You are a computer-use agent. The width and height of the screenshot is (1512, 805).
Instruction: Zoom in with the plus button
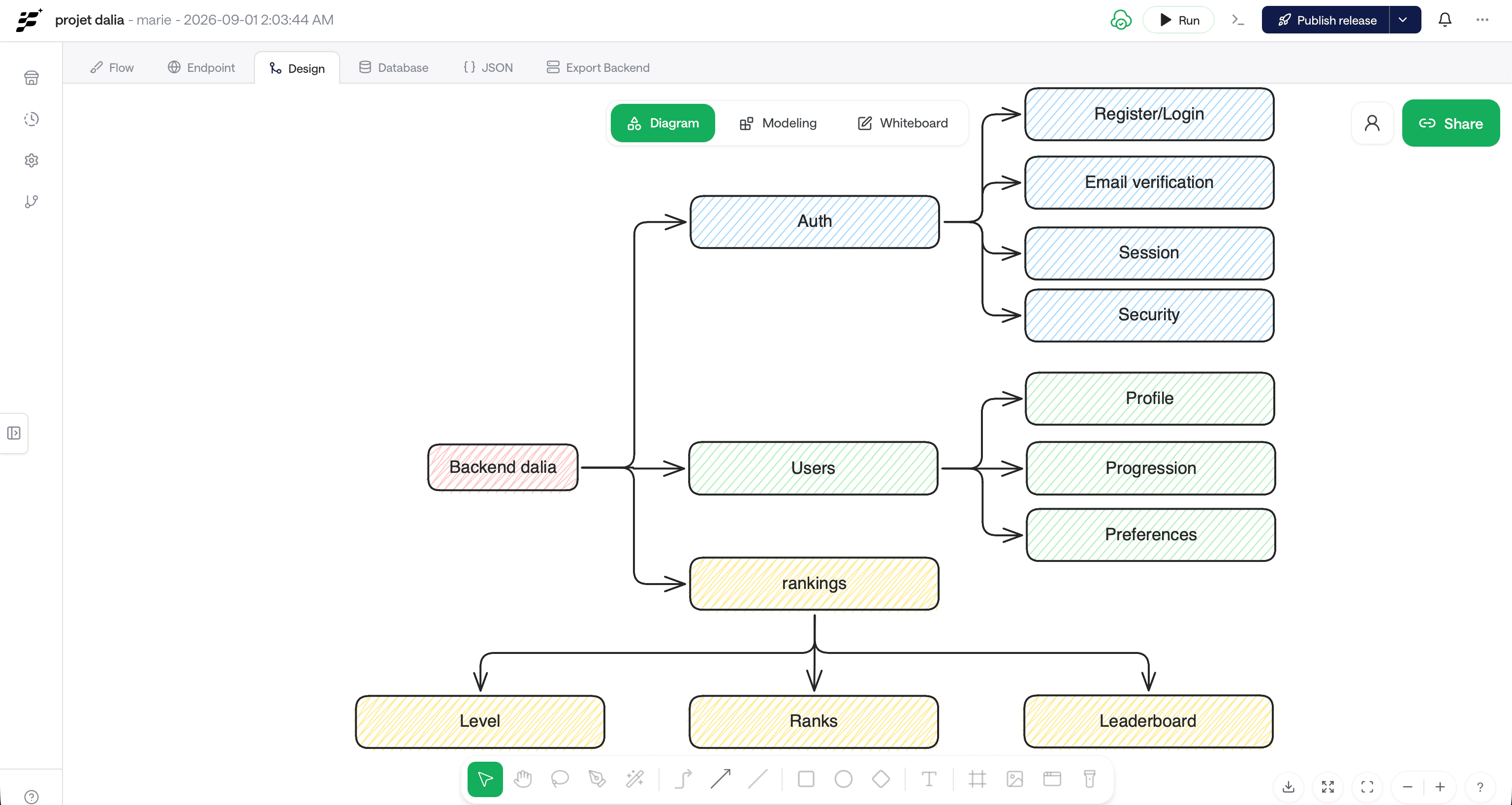tap(1440, 787)
